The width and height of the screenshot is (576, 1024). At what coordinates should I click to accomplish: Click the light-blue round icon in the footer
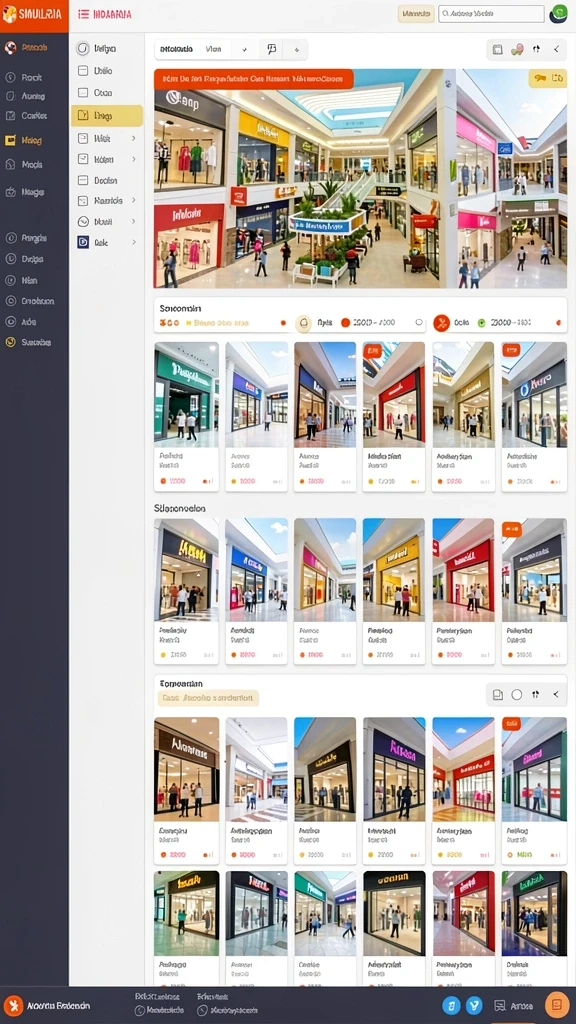point(451,1006)
